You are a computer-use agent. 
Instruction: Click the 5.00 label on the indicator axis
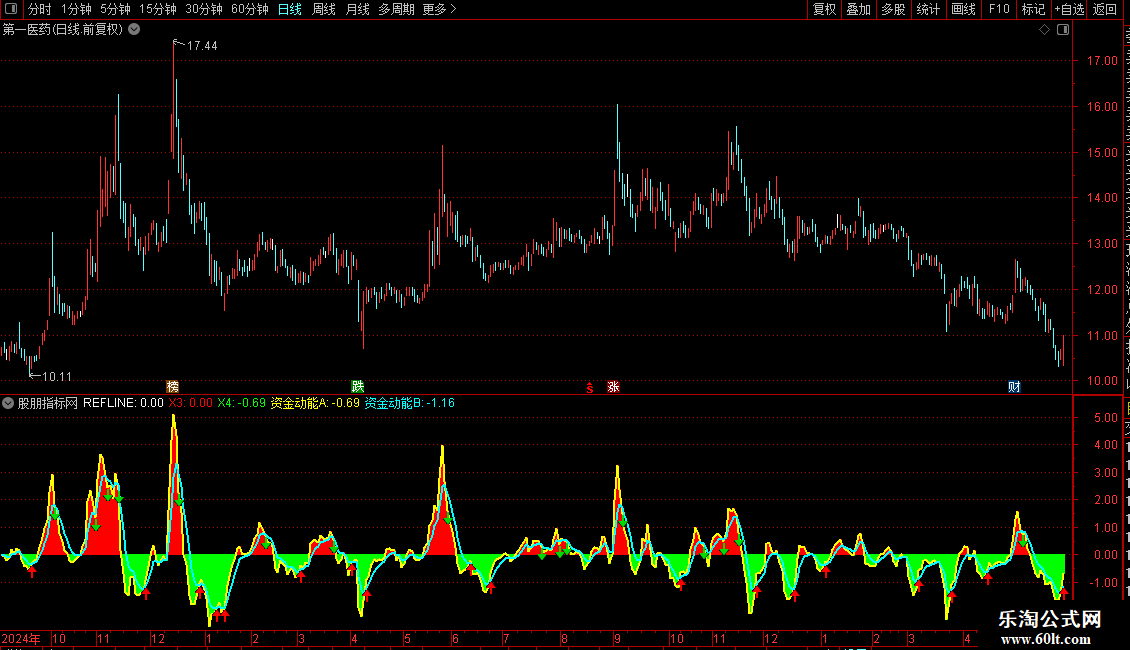click(x=1106, y=417)
